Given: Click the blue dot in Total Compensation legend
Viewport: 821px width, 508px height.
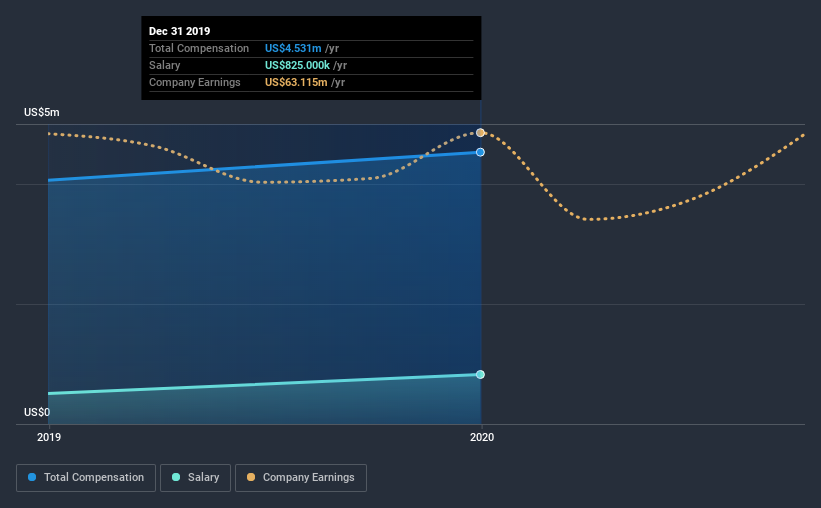Looking at the screenshot, I should coord(32,477).
